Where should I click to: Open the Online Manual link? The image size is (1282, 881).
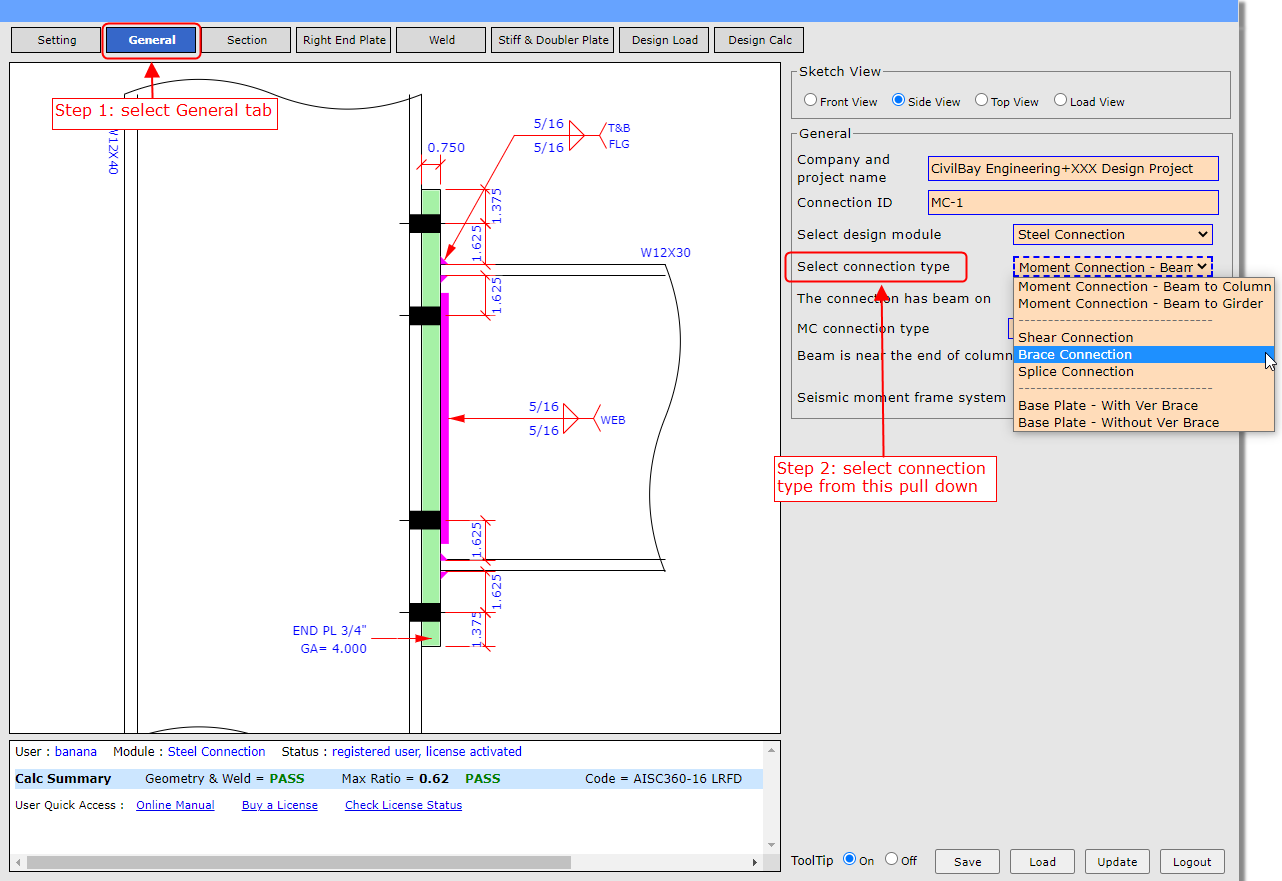pos(175,805)
